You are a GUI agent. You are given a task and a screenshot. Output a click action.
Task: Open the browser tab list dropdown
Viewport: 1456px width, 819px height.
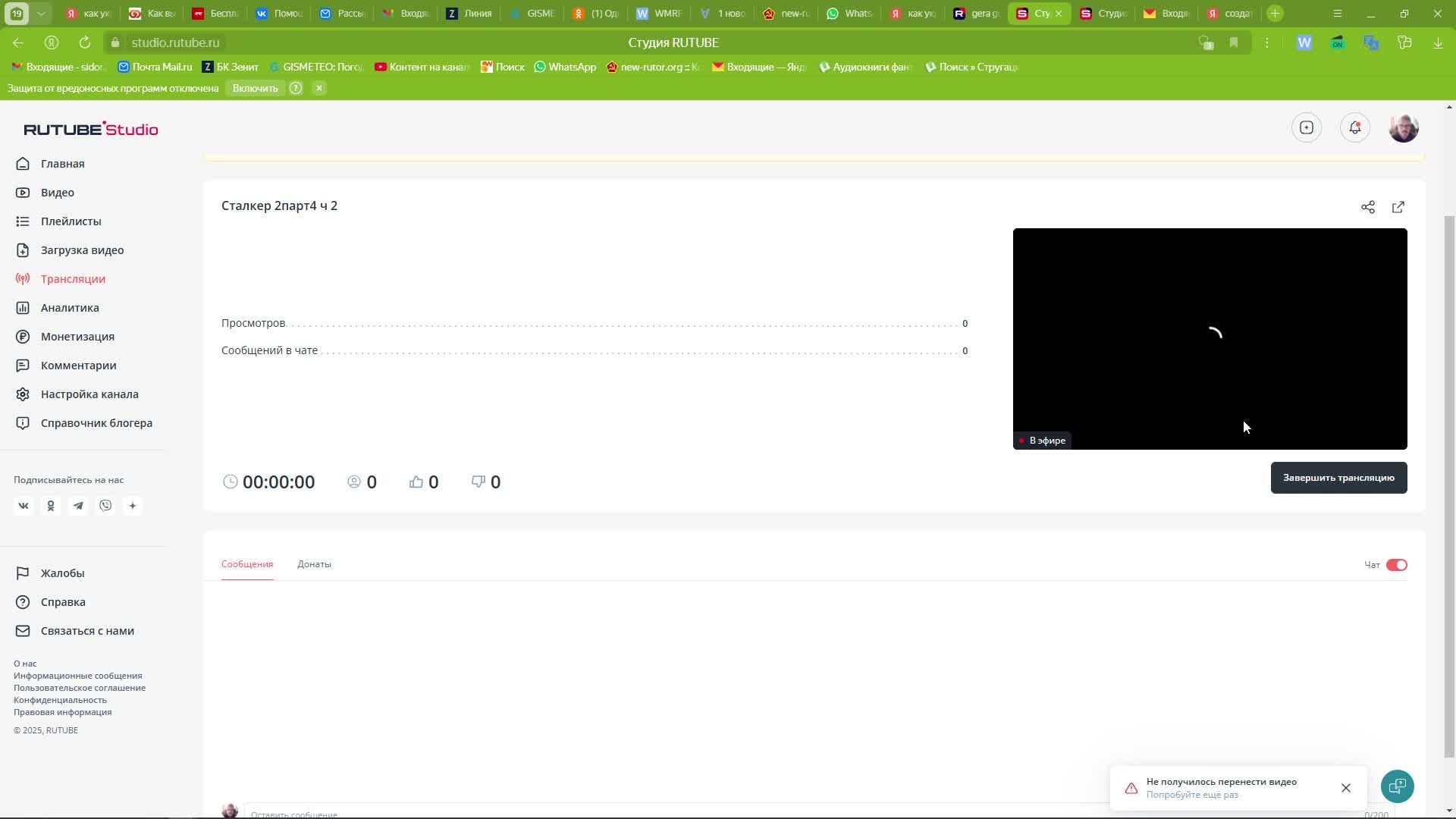pyautogui.click(x=42, y=14)
